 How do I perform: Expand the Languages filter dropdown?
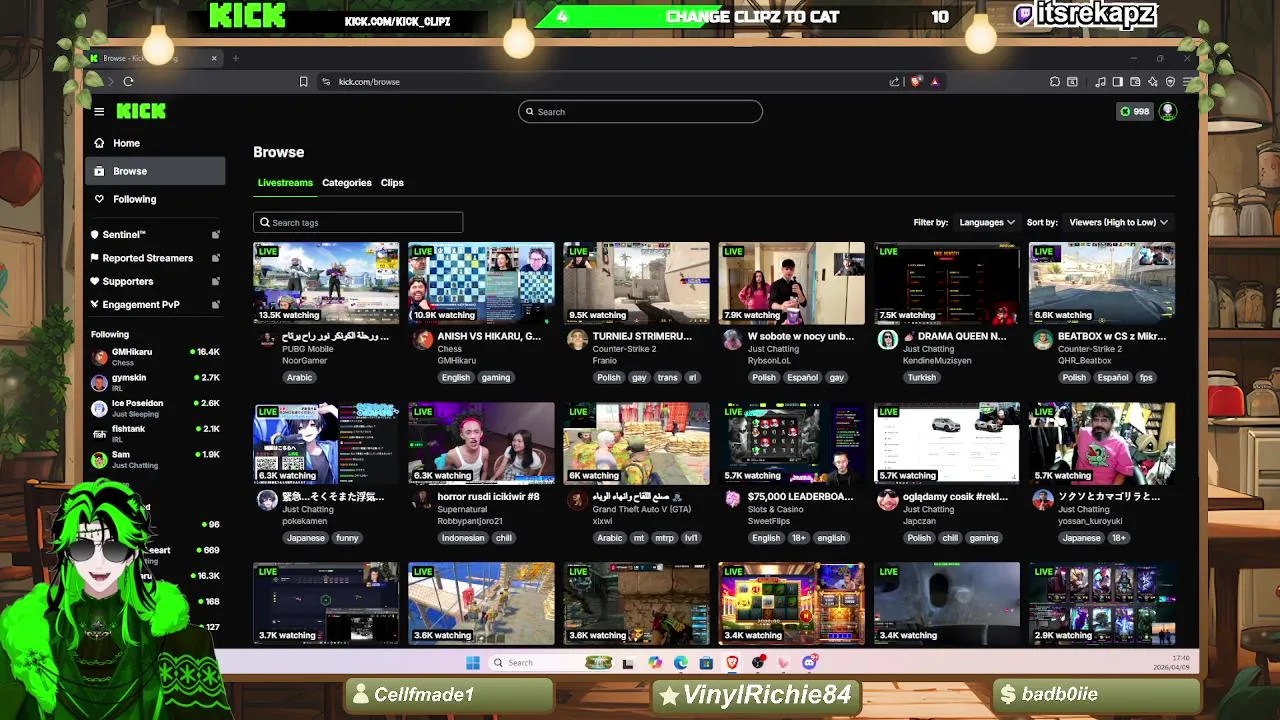point(987,222)
